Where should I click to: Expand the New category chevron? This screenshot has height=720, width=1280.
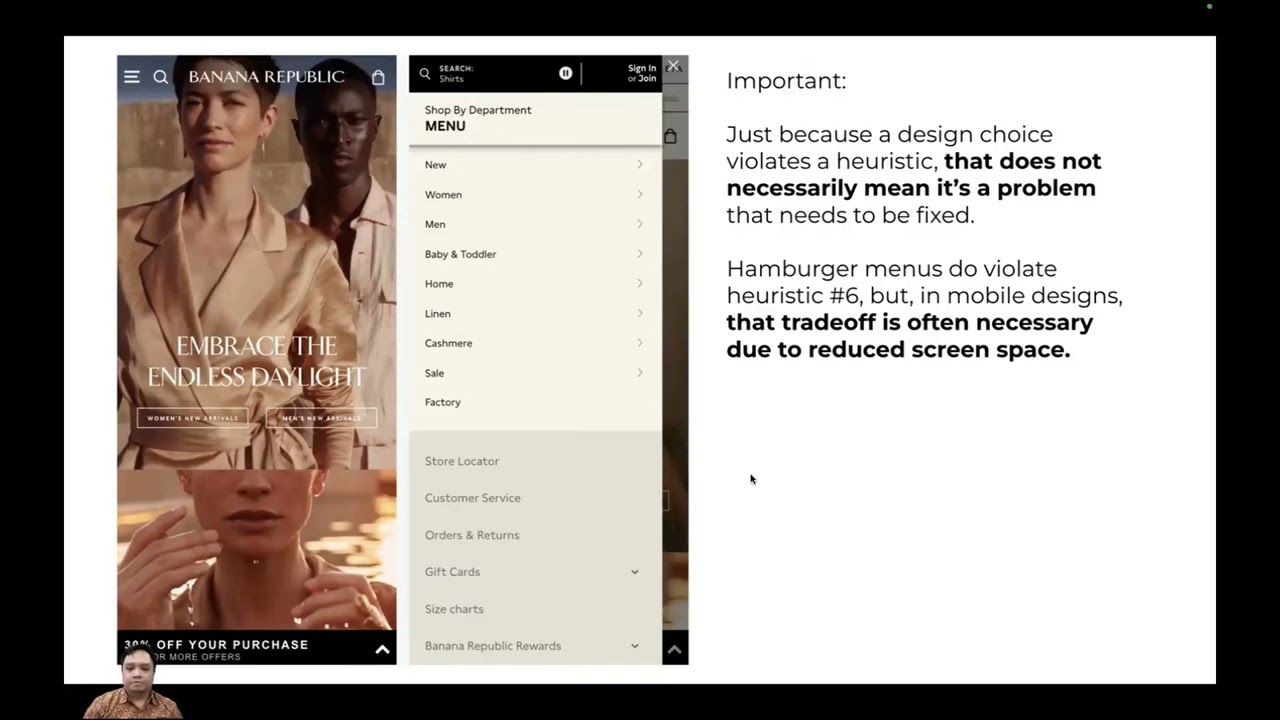pos(640,165)
